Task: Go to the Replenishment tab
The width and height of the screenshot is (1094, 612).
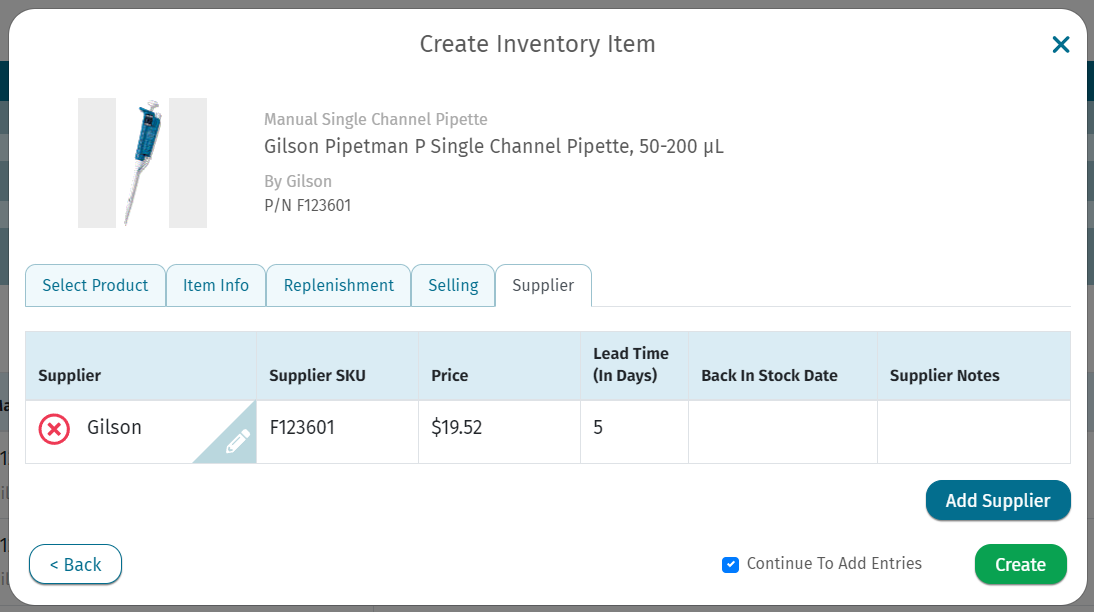Action: pos(338,286)
